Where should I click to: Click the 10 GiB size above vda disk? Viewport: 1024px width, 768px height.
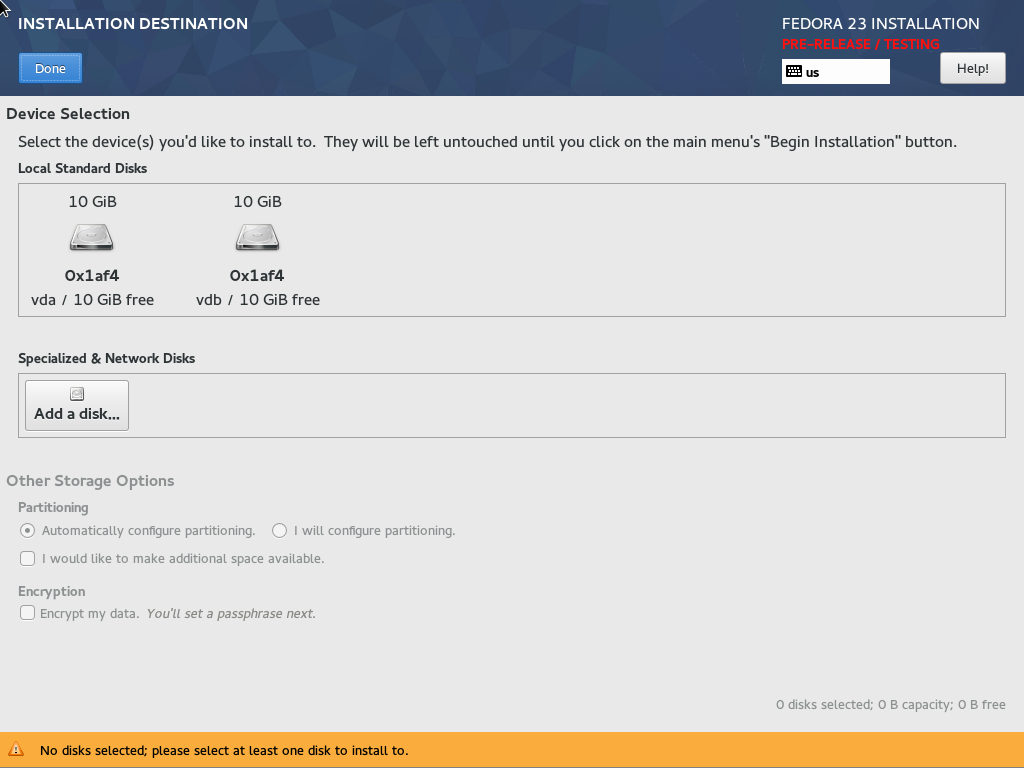93,201
